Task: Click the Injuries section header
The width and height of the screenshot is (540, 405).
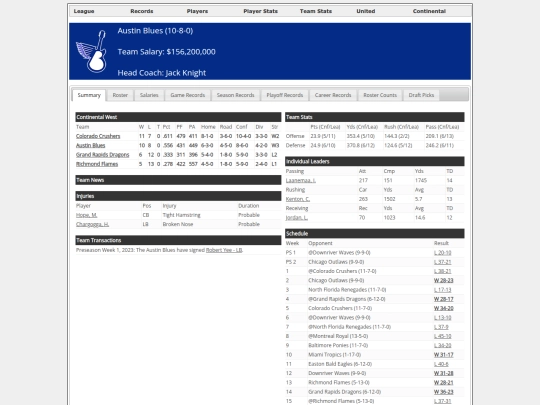Action: [x=178, y=196]
